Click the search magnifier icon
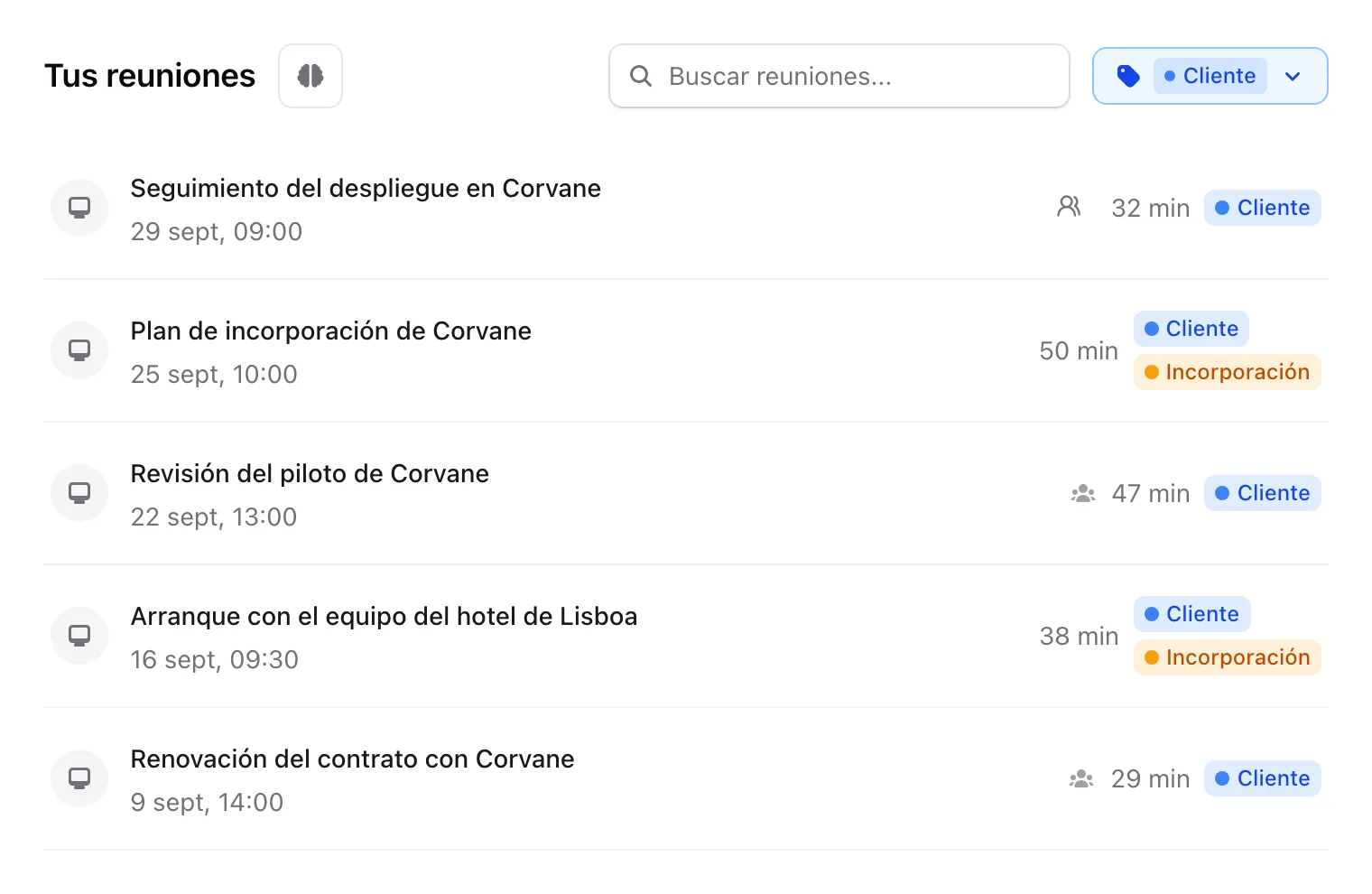 (x=641, y=76)
